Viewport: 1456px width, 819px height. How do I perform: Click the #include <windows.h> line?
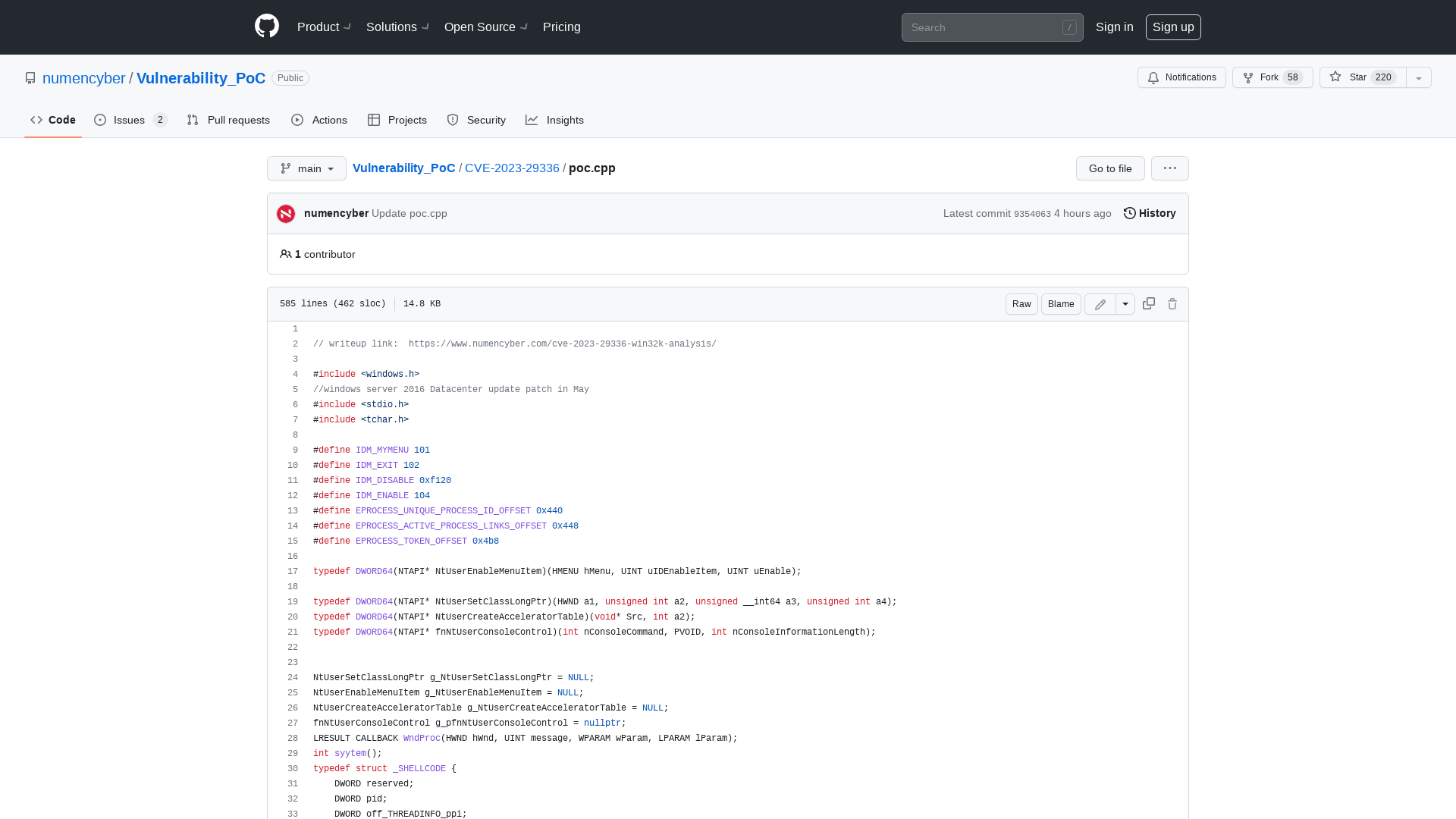point(366,375)
